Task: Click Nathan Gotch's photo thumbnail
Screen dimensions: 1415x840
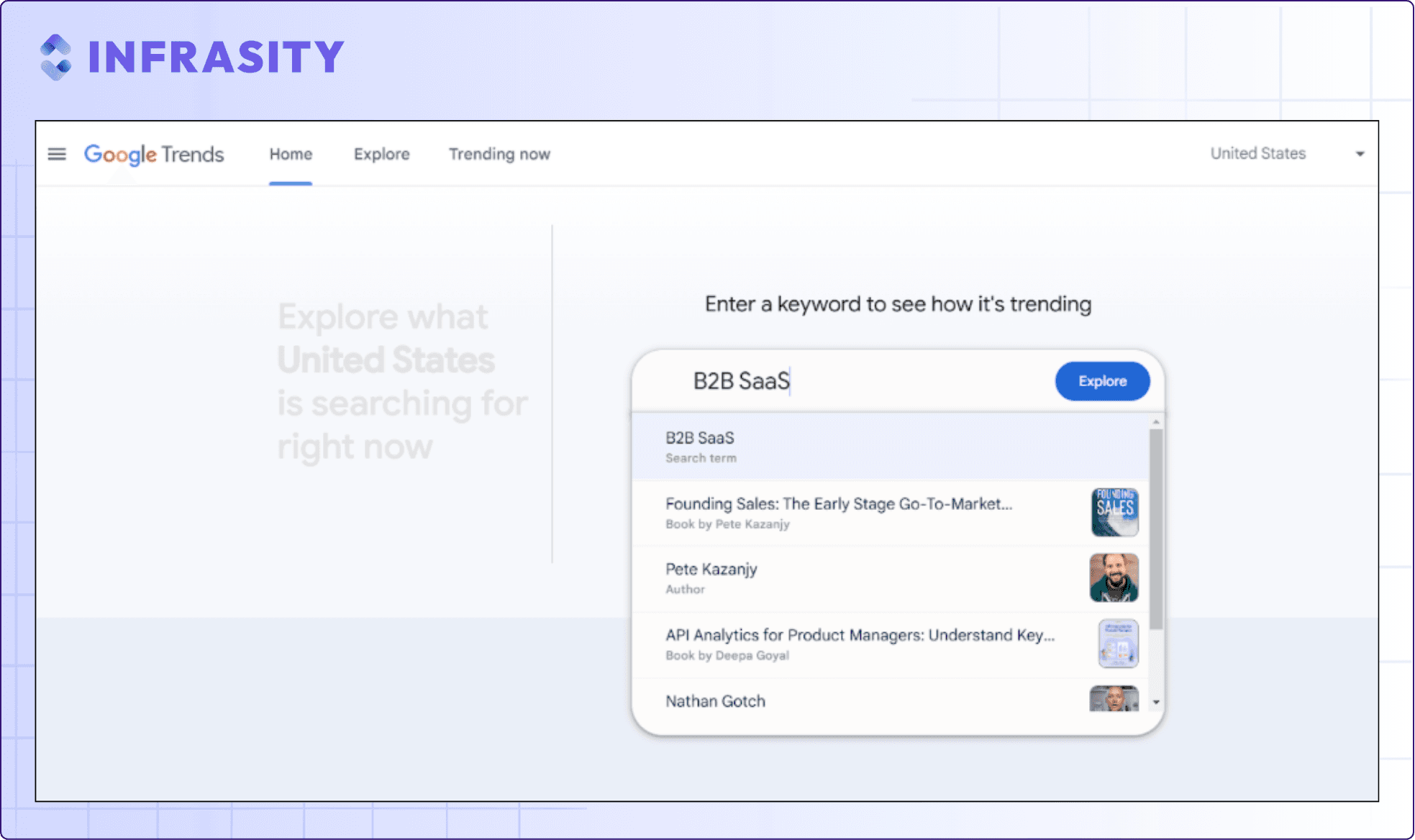Action: click(x=1114, y=698)
